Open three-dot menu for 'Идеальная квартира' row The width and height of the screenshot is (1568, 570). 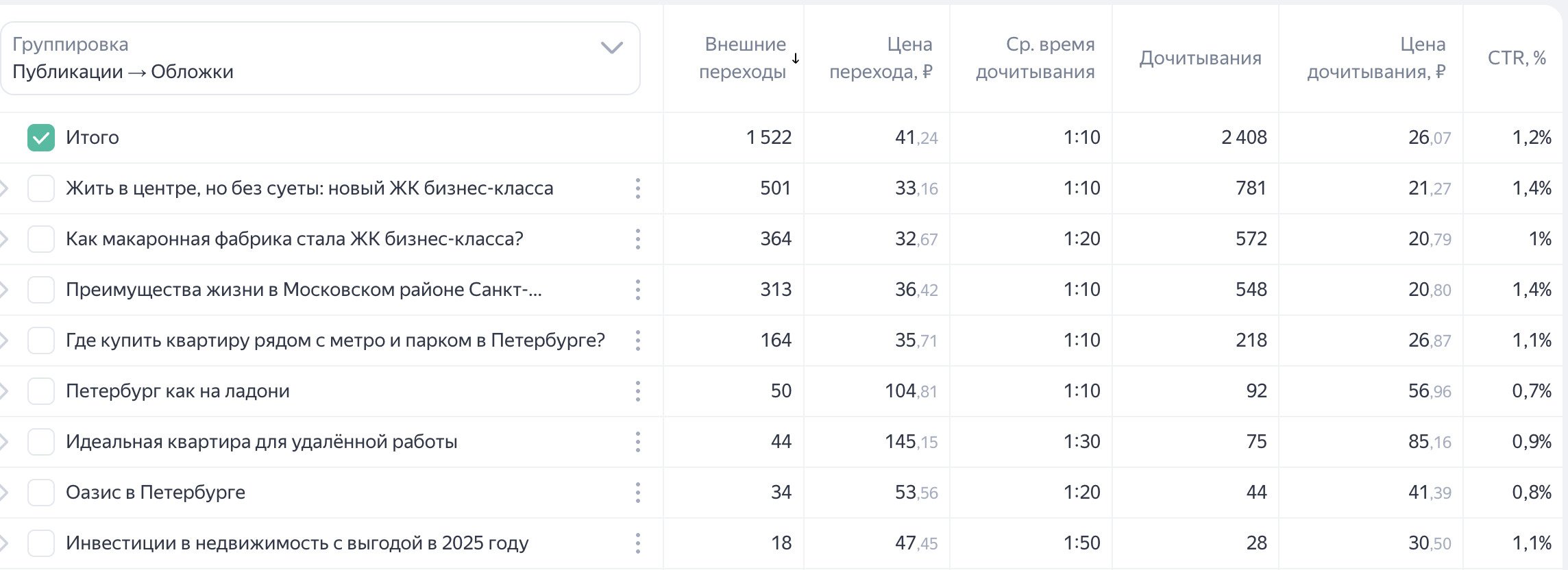coord(638,442)
